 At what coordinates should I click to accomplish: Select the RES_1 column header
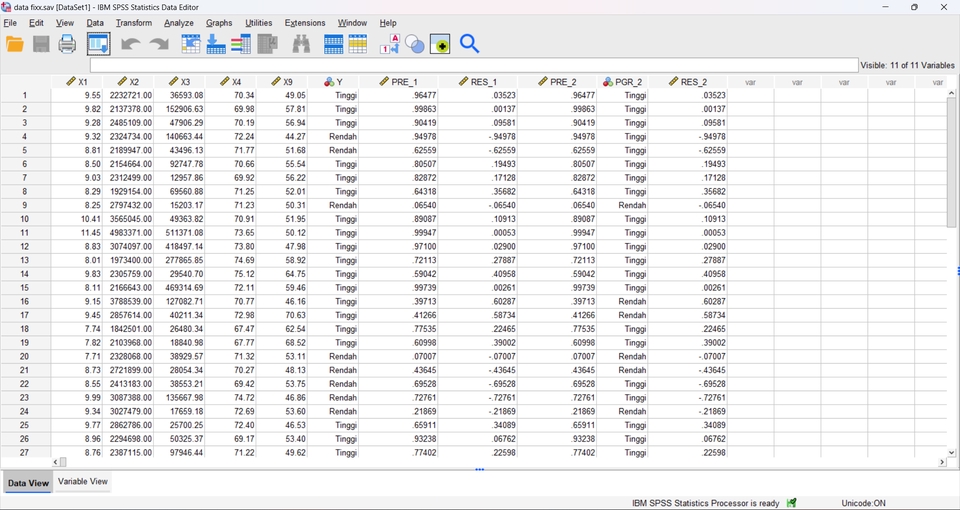click(478, 81)
